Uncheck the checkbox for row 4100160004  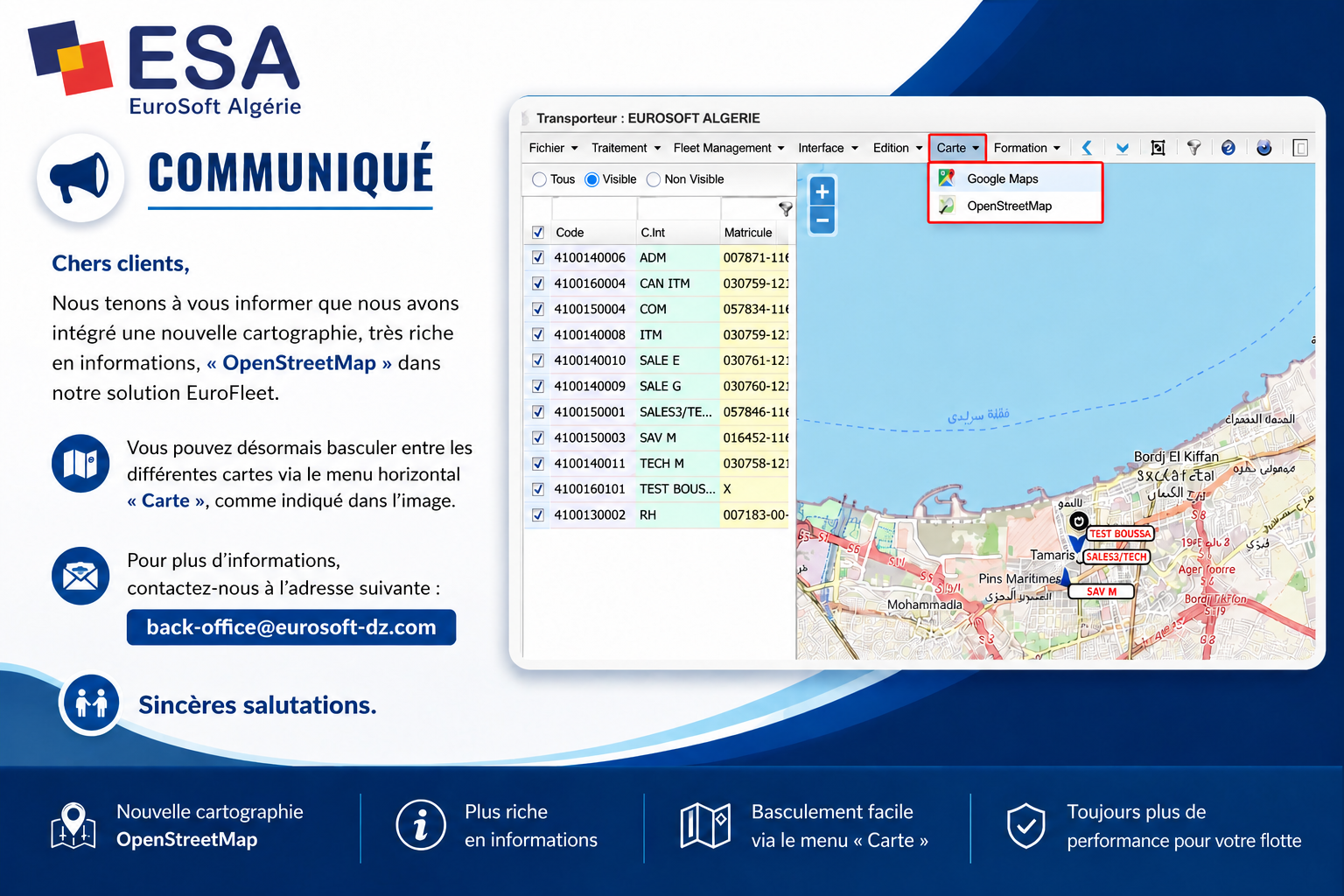(538, 283)
